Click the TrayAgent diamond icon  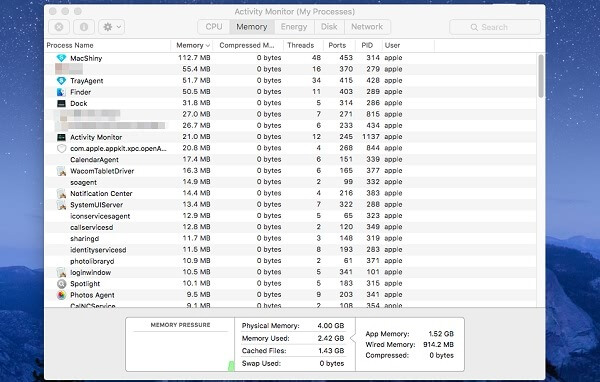pos(61,81)
